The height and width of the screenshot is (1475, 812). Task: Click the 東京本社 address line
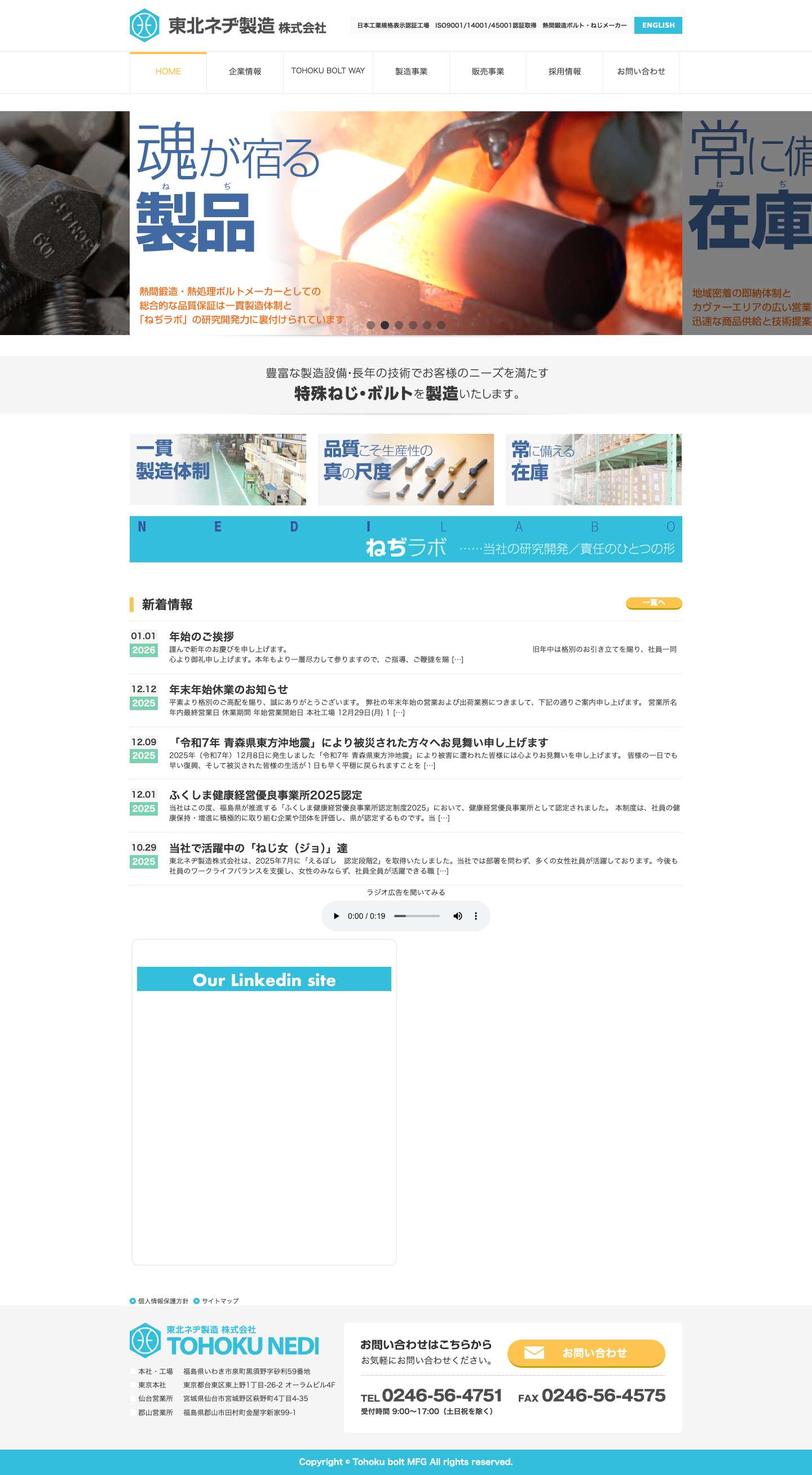(x=233, y=1385)
